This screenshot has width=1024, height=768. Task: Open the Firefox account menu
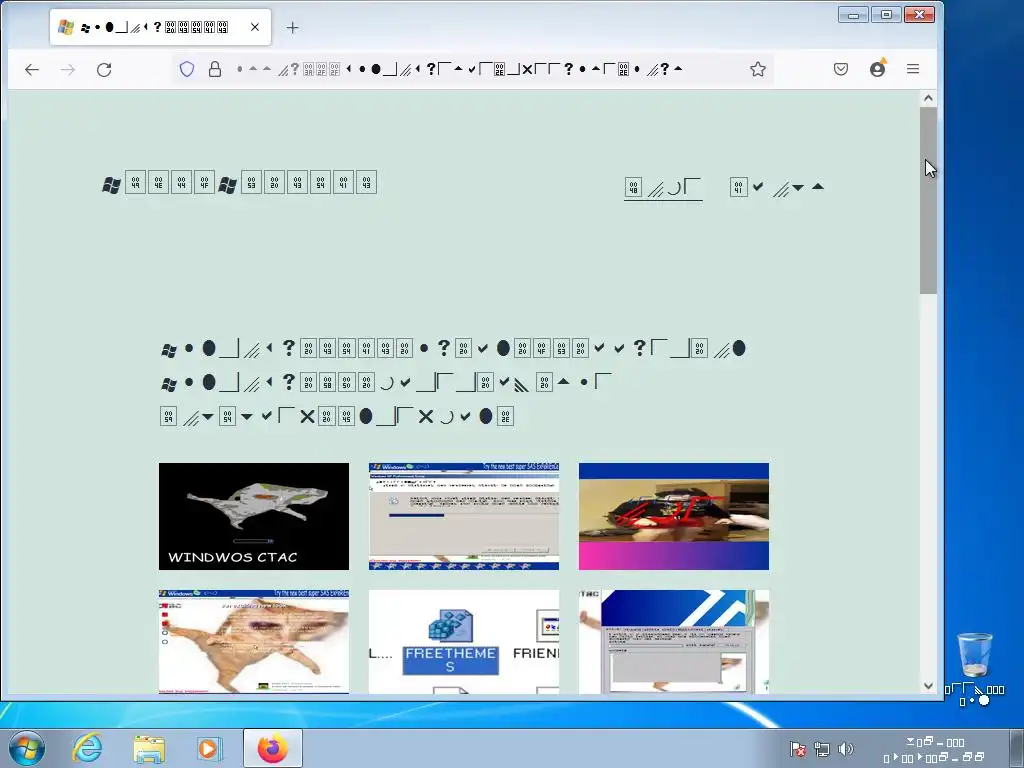877,69
